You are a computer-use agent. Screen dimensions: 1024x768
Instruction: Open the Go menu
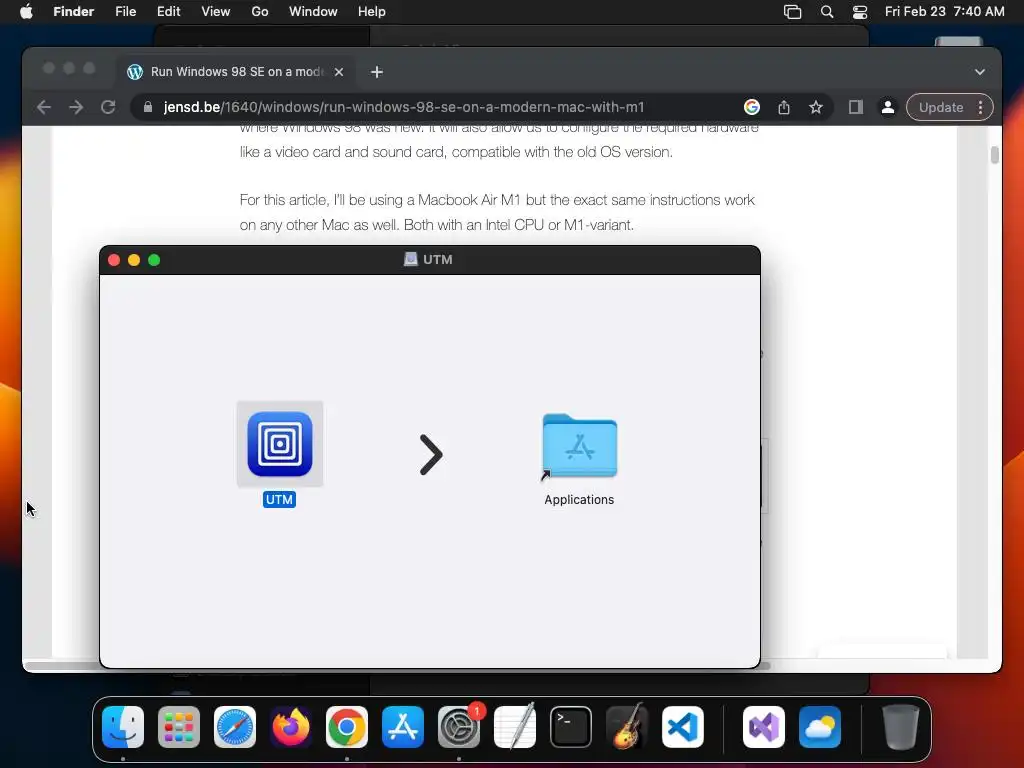[260, 12]
